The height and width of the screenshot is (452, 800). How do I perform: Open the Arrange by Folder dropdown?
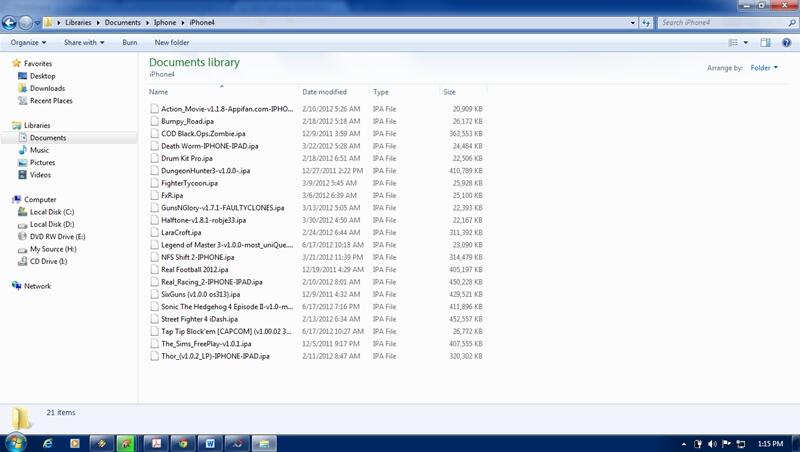tap(764, 67)
